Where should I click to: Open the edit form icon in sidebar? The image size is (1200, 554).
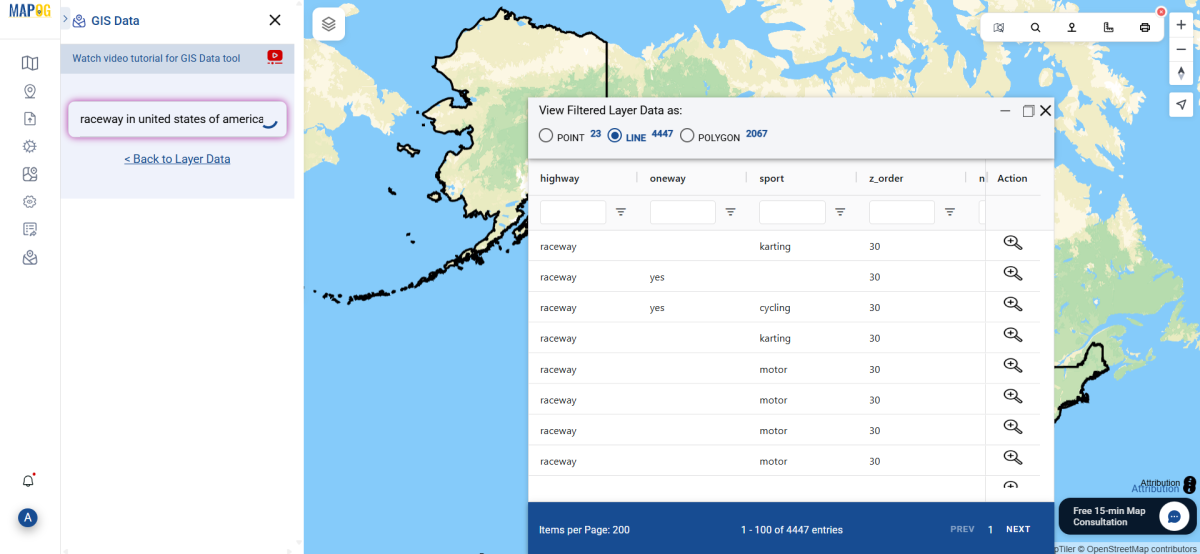[30, 229]
